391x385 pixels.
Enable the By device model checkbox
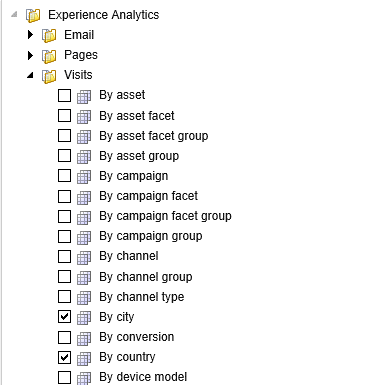click(x=64, y=378)
